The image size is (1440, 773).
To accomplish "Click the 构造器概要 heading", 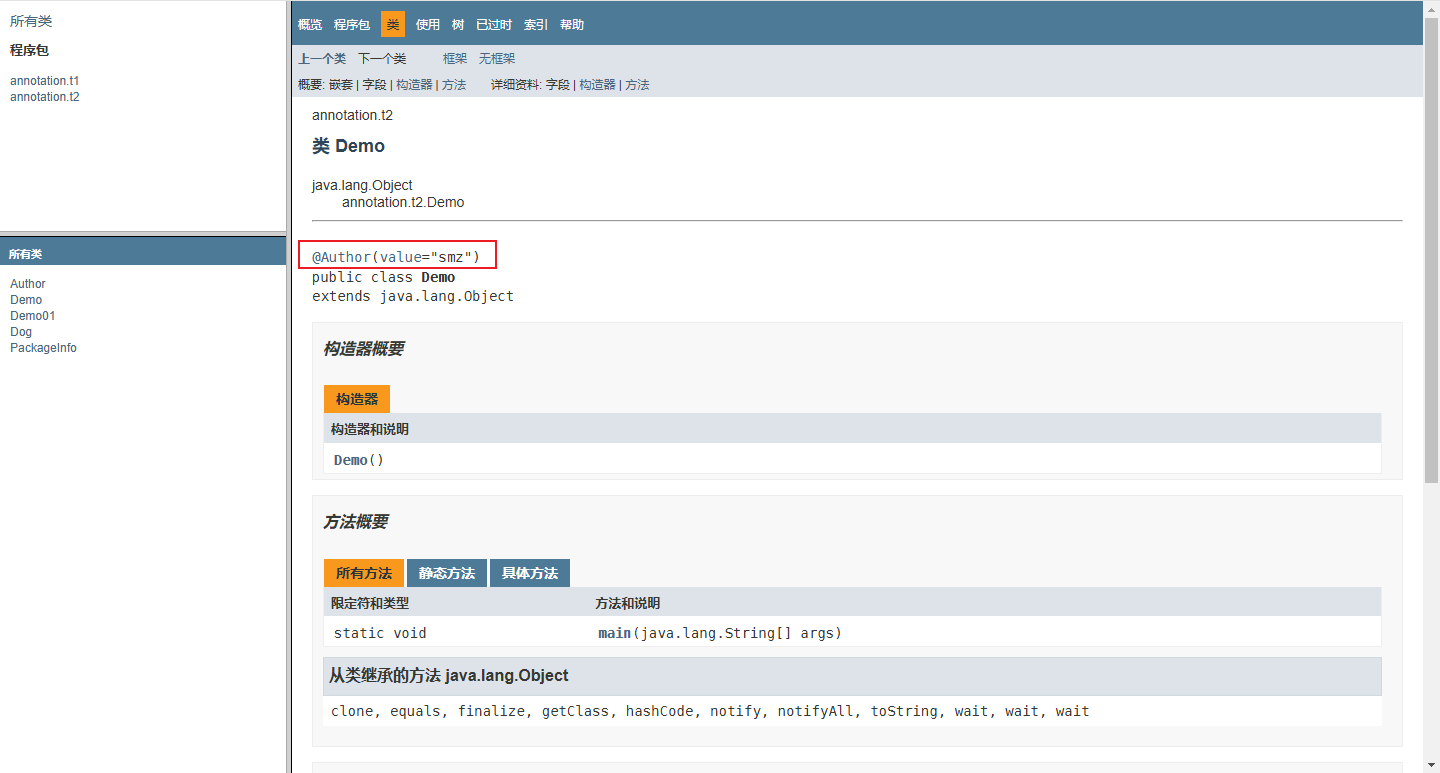I will click(x=363, y=349).
